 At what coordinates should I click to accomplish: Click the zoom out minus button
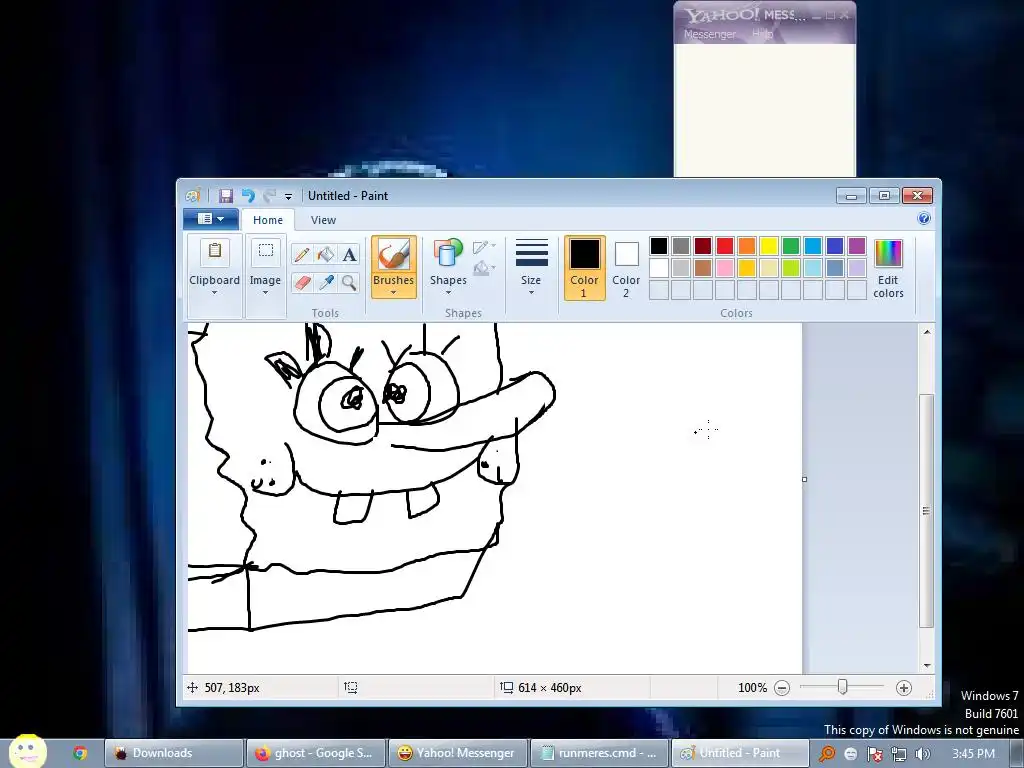782,688
